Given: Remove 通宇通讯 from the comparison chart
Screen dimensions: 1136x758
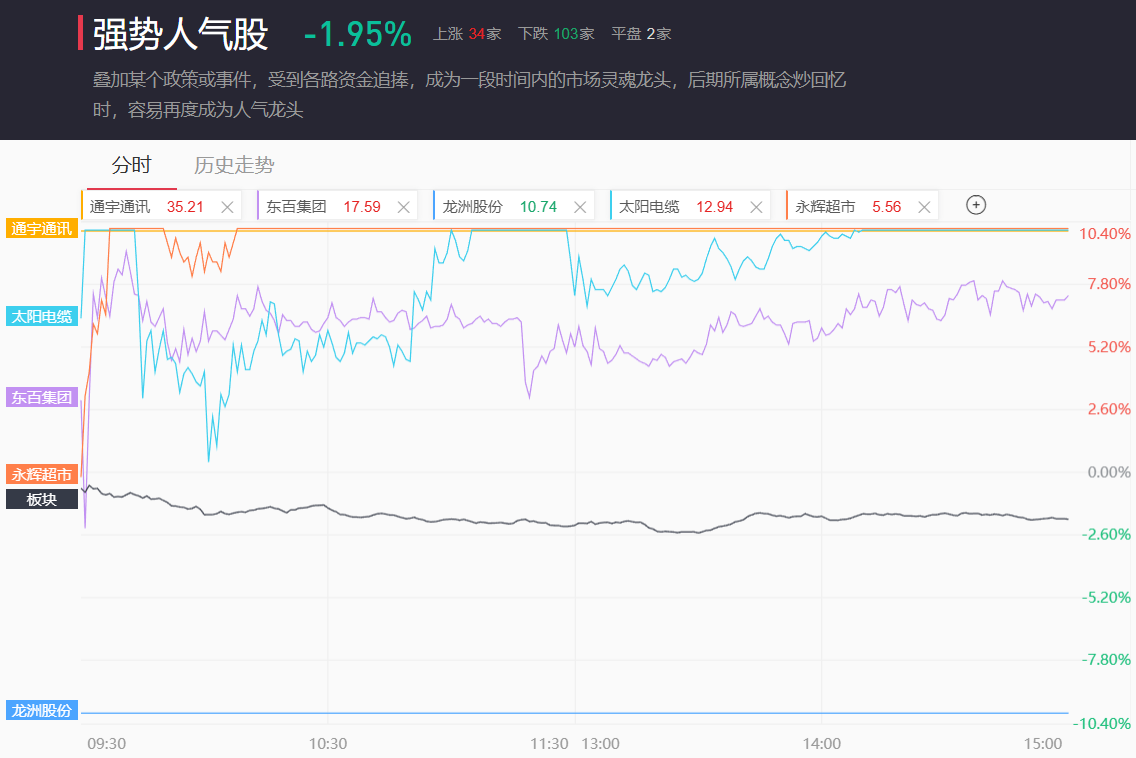Looking at the screenshot, I should [x=227, y=207].
